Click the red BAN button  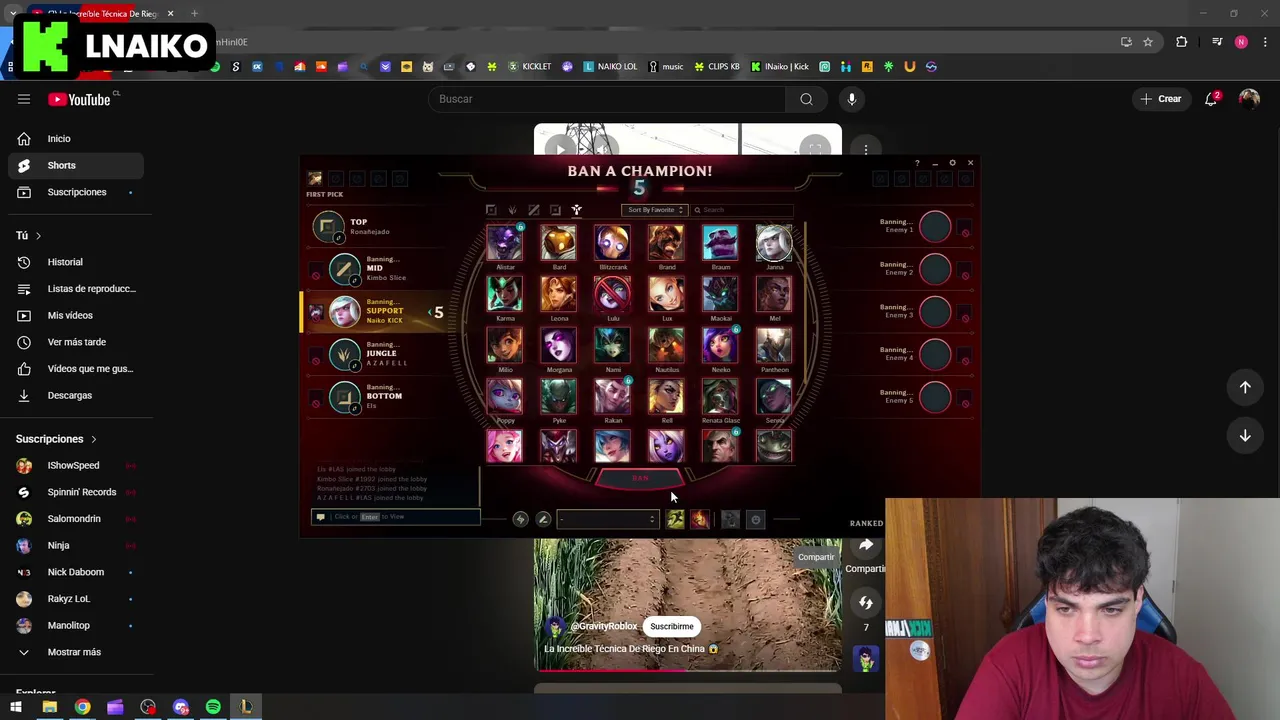[x=640, y=479]
